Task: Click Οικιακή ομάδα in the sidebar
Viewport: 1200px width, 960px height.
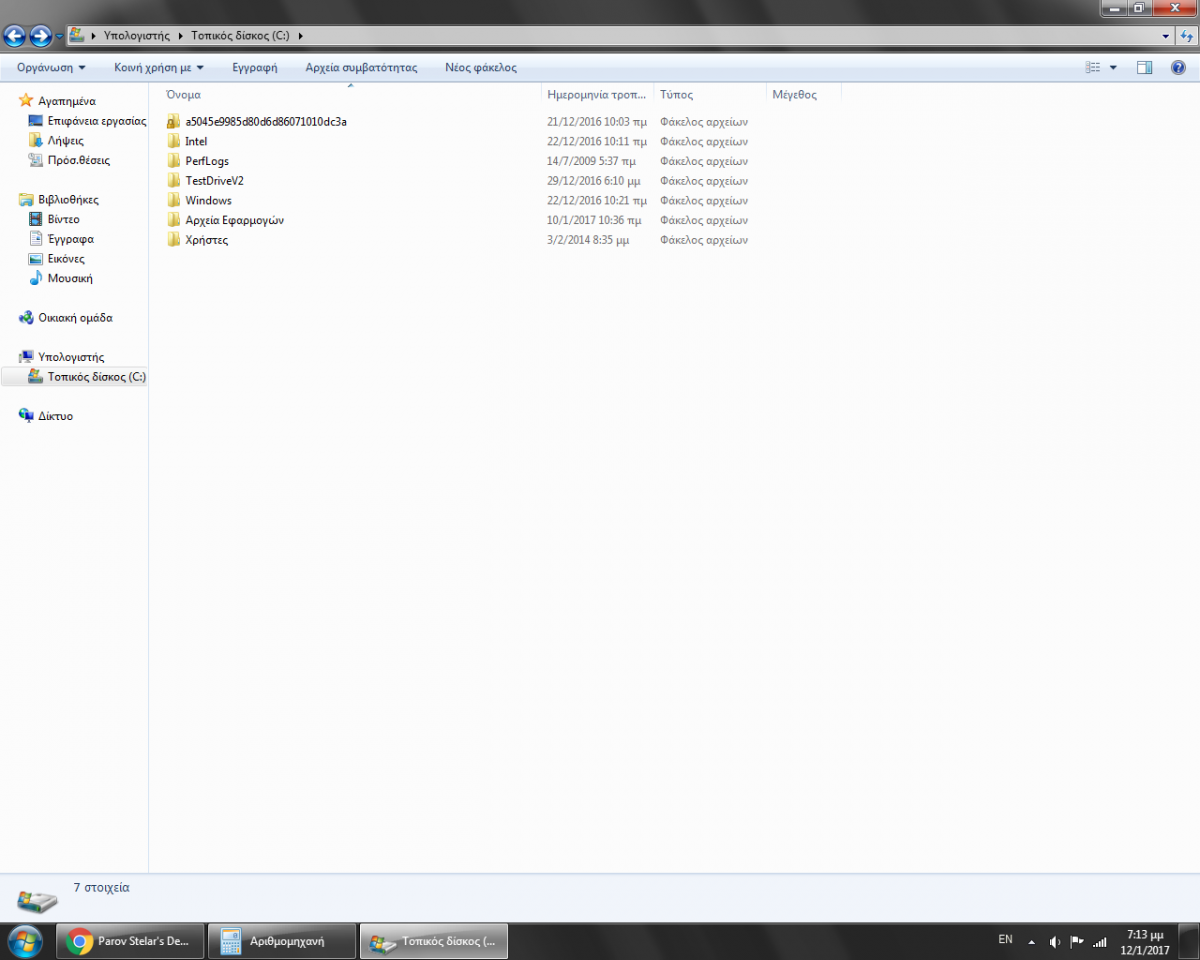Action: pyautogui.click(x=75, y=318)
